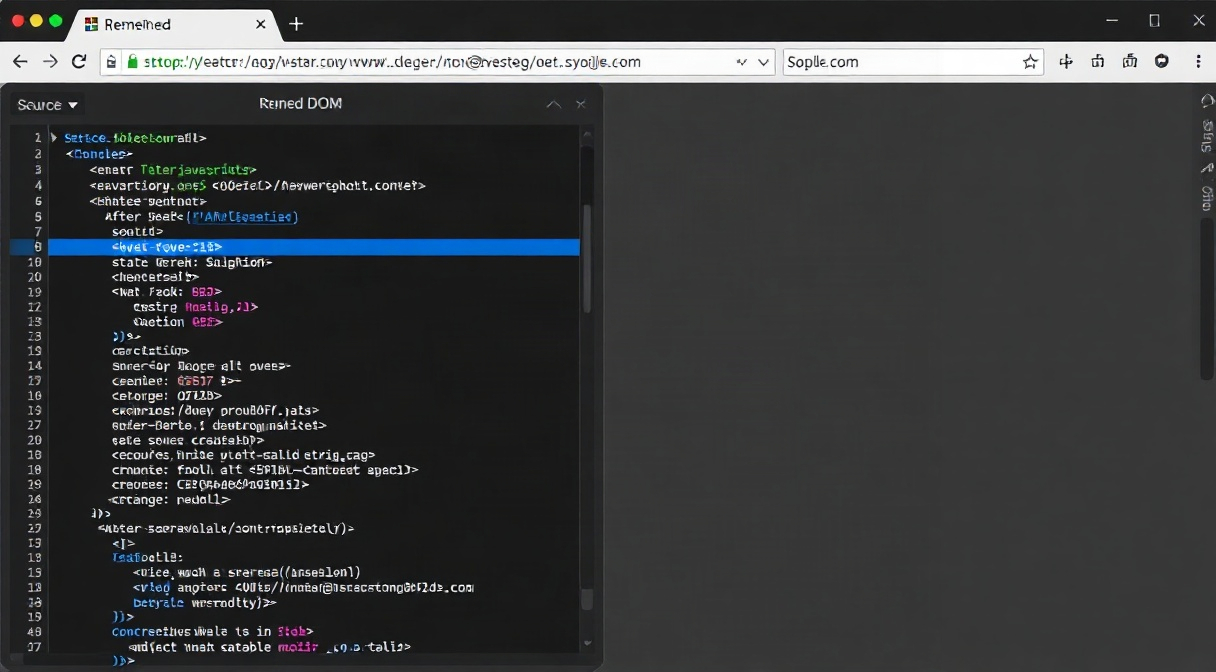Click the green padlock in address bar

[131, 62]
